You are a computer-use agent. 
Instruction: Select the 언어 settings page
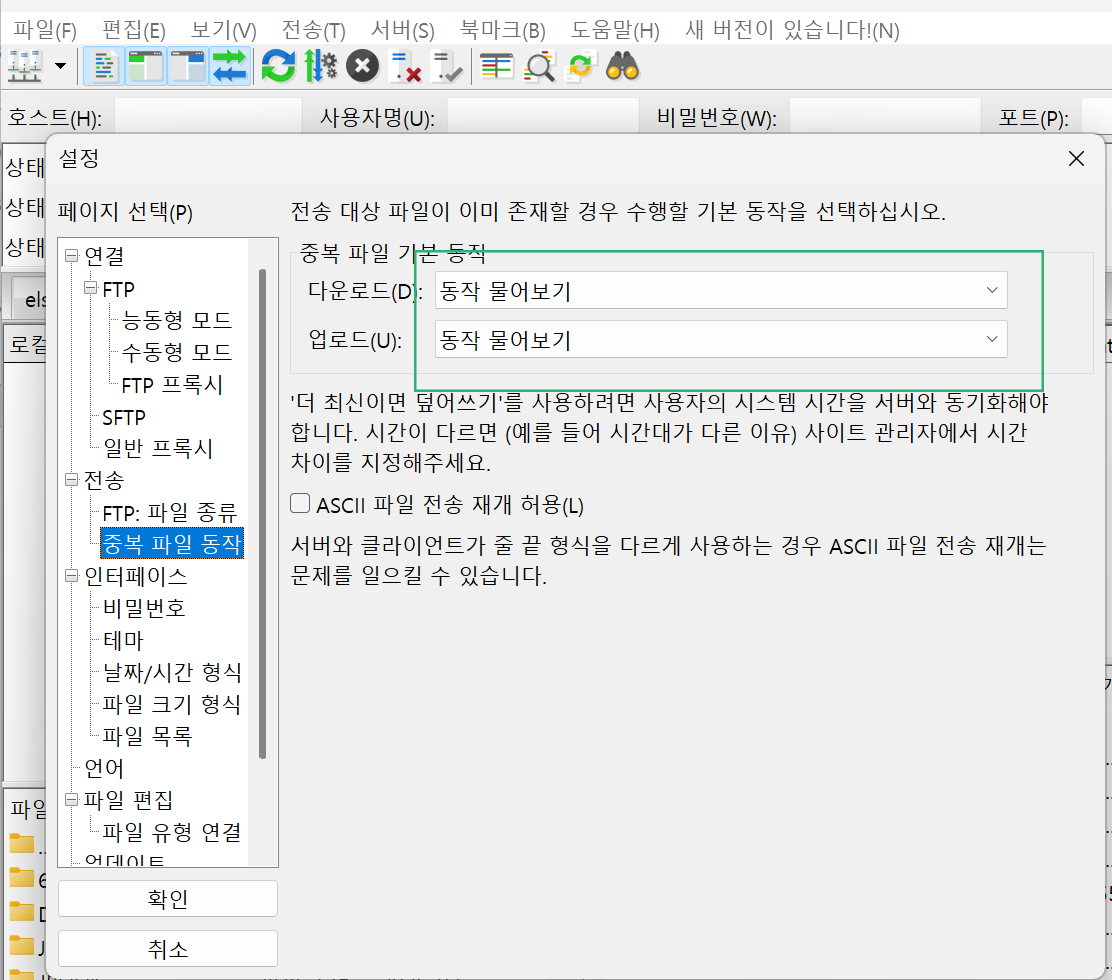click(x=104, y=767)
